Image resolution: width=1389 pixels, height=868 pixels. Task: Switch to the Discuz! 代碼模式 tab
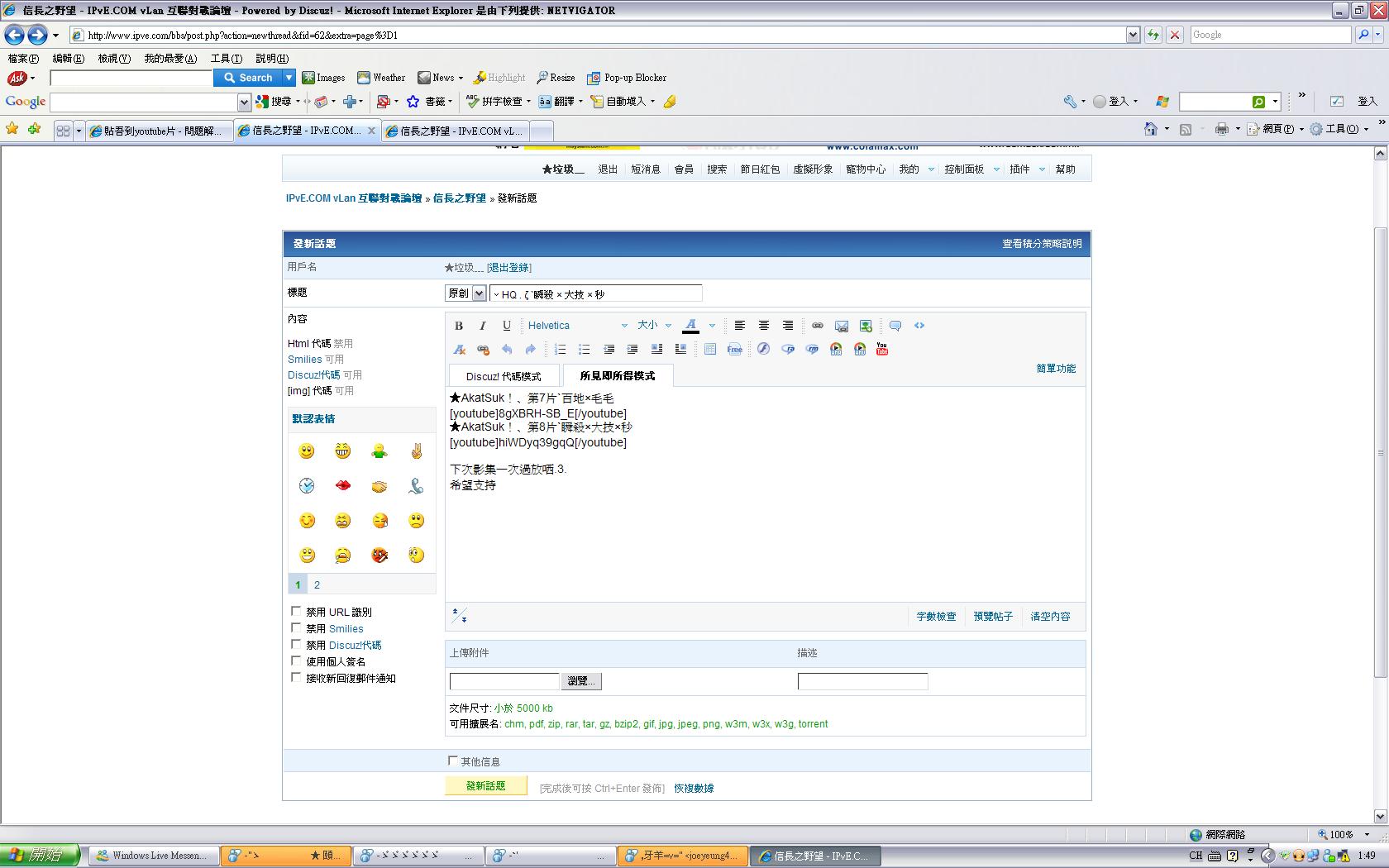click(x=504, y=376)
